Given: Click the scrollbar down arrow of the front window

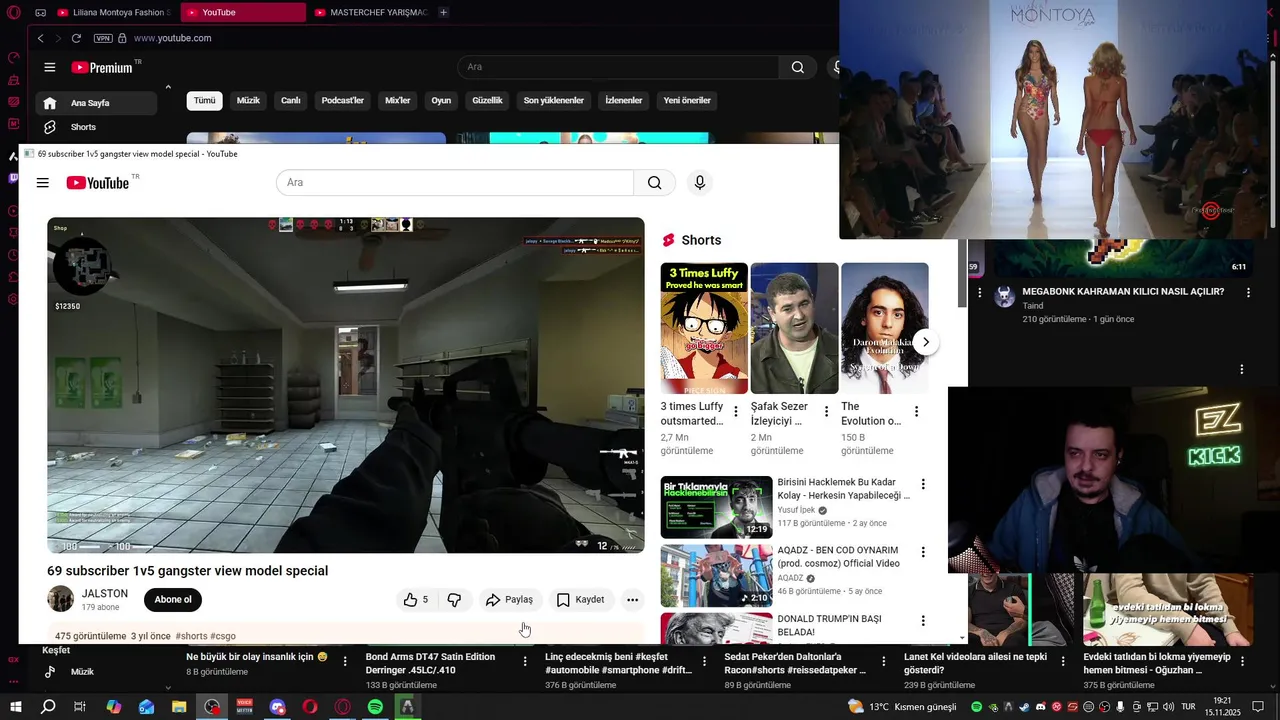Looking at the screenshot, I should coord(962,638).
